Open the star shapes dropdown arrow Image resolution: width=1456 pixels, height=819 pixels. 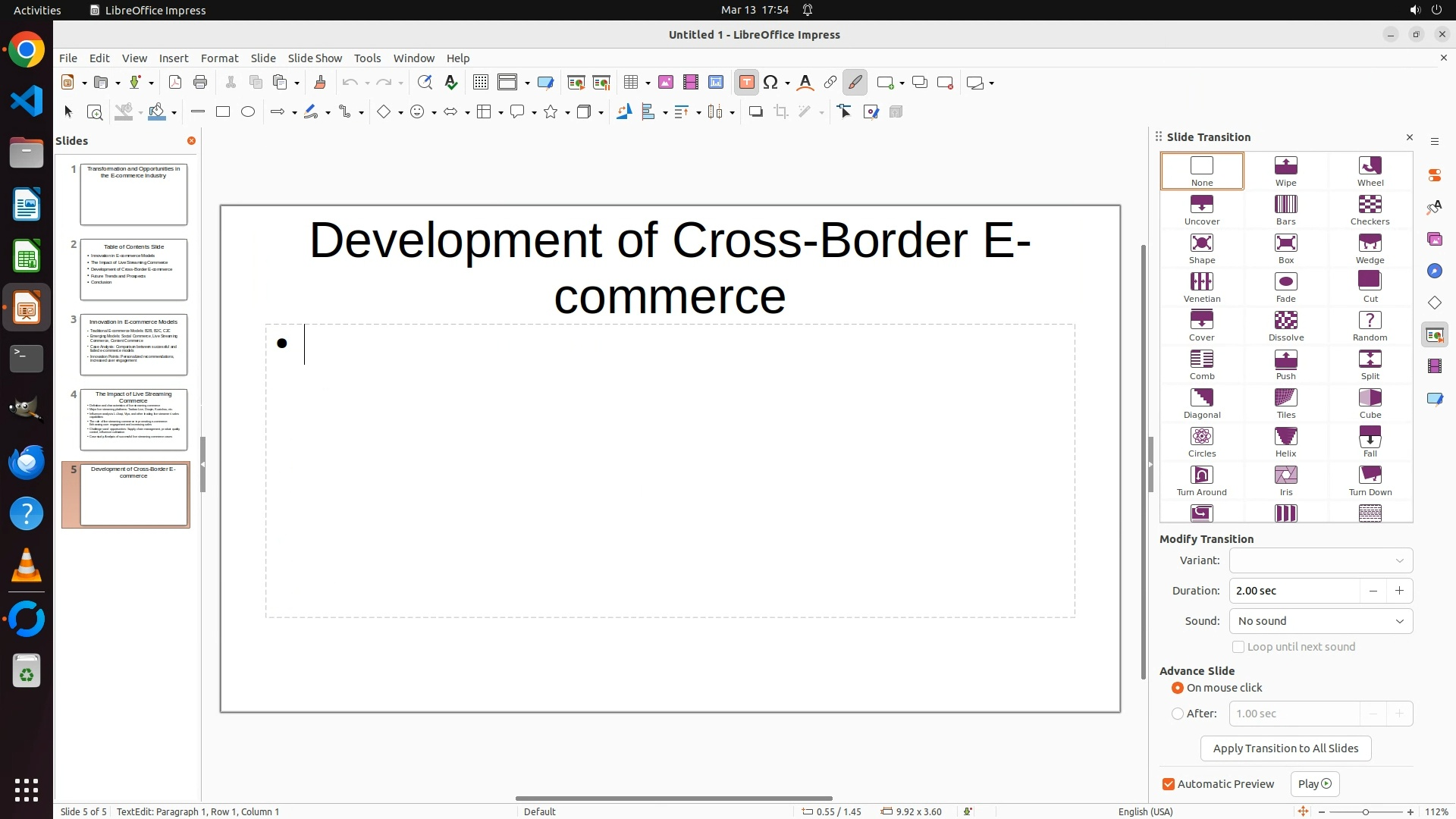click(x=567, y=113)
